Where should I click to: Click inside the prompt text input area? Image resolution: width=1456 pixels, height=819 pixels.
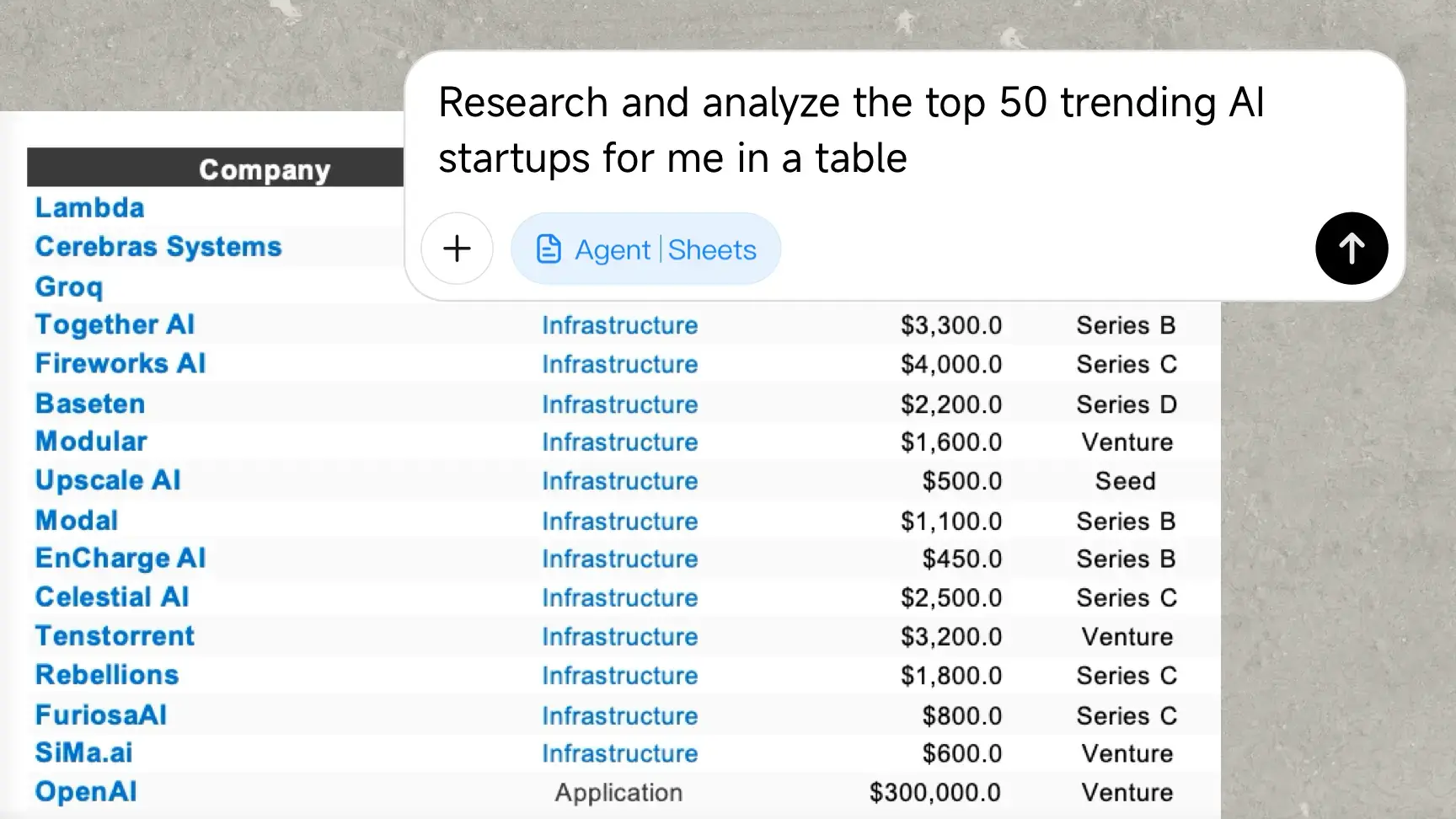click(843, 131)
